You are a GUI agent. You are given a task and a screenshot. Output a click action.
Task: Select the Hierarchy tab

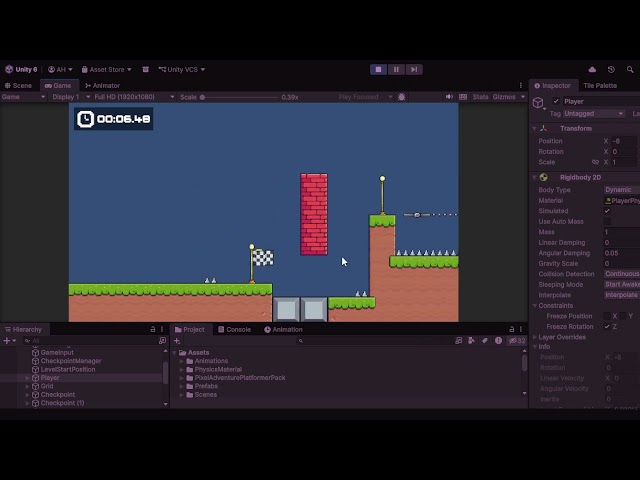click(24, 330)
